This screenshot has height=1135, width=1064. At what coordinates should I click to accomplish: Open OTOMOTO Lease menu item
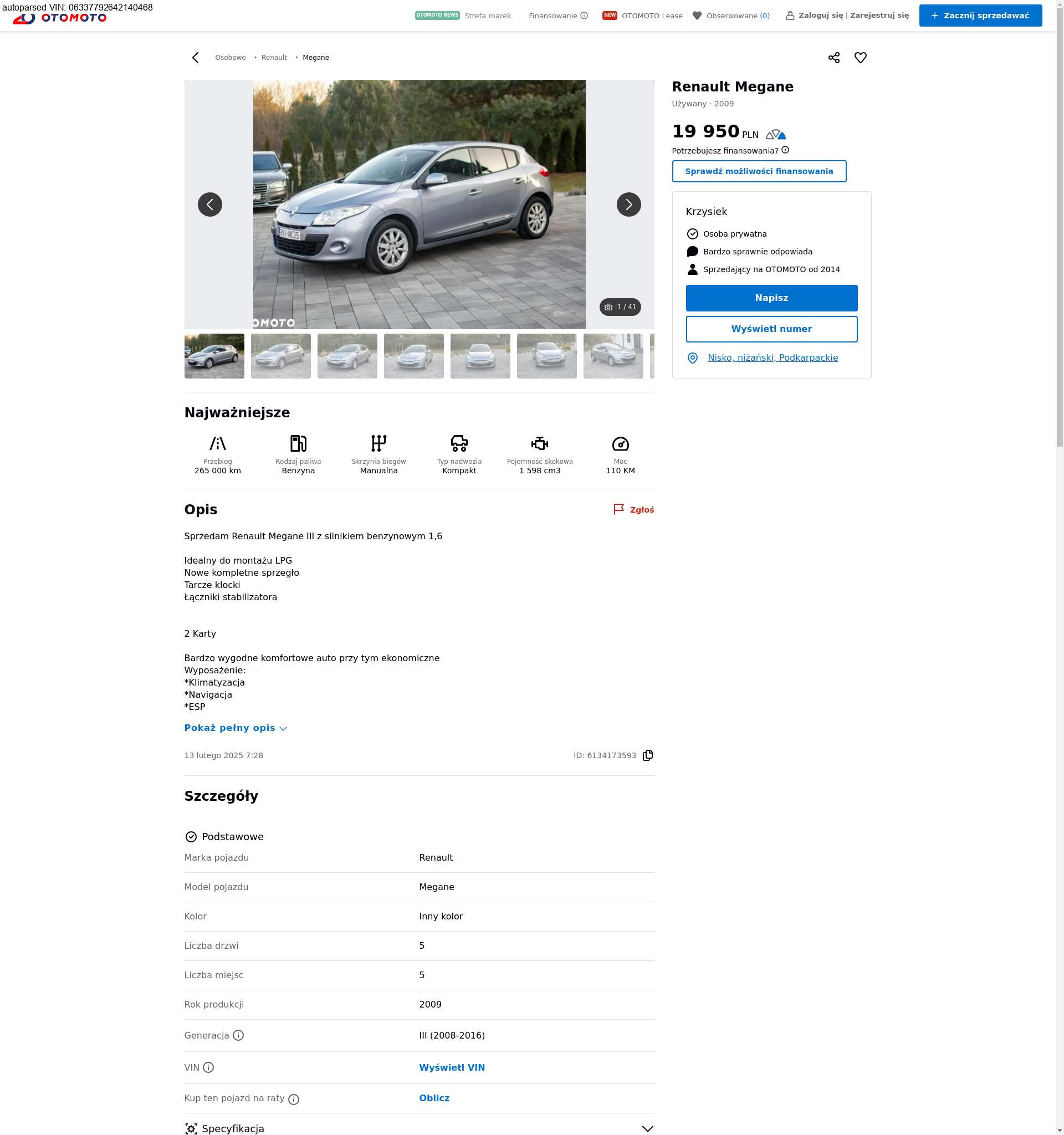pos(651,16)
